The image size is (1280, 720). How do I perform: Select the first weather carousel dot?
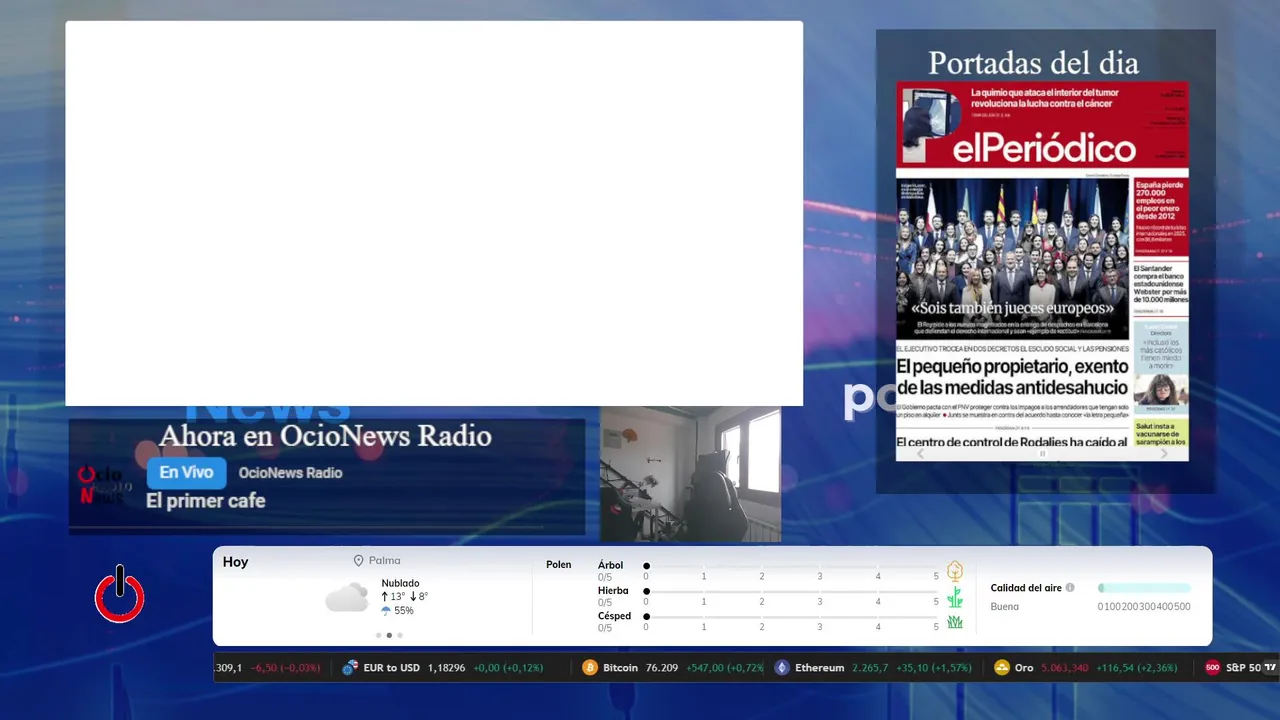coord(378,635)
